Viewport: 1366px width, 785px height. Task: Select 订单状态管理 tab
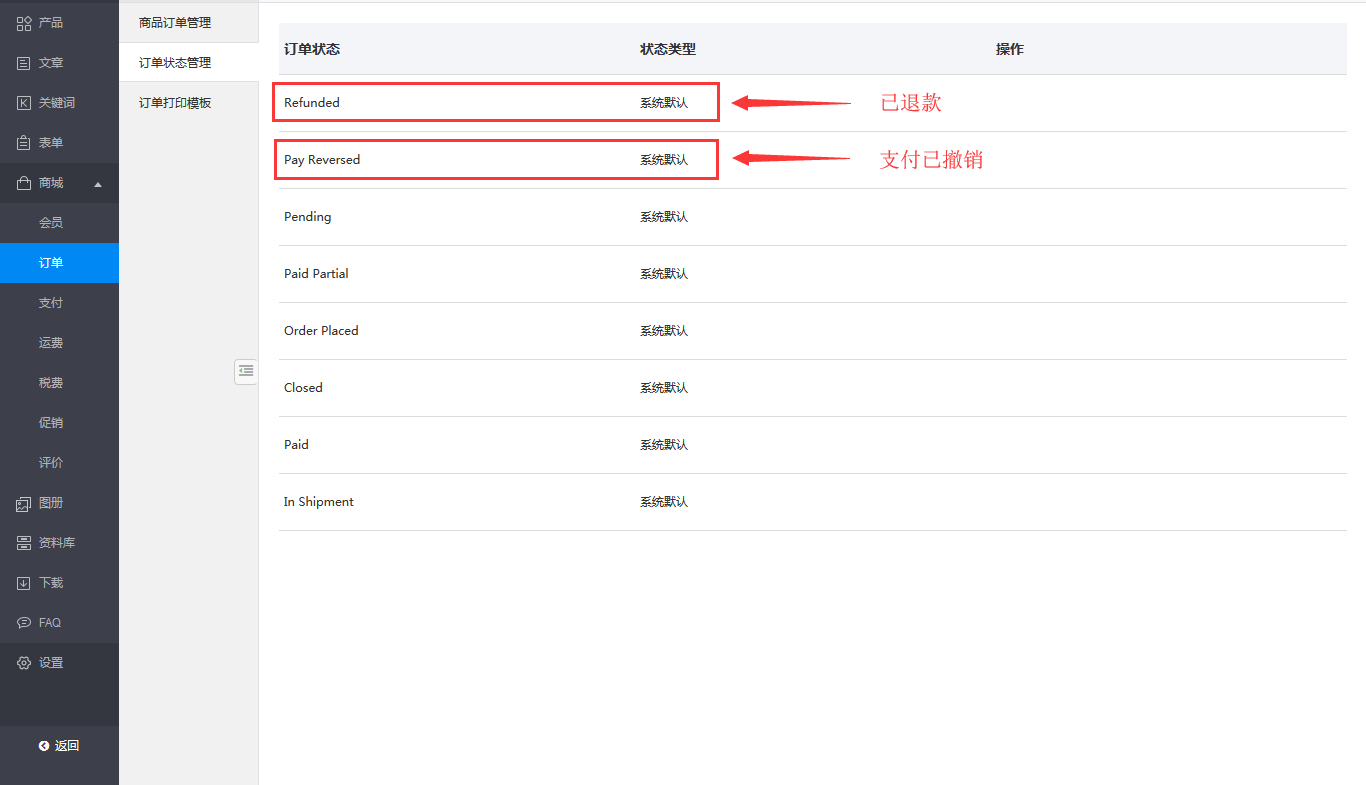point(175,62)
